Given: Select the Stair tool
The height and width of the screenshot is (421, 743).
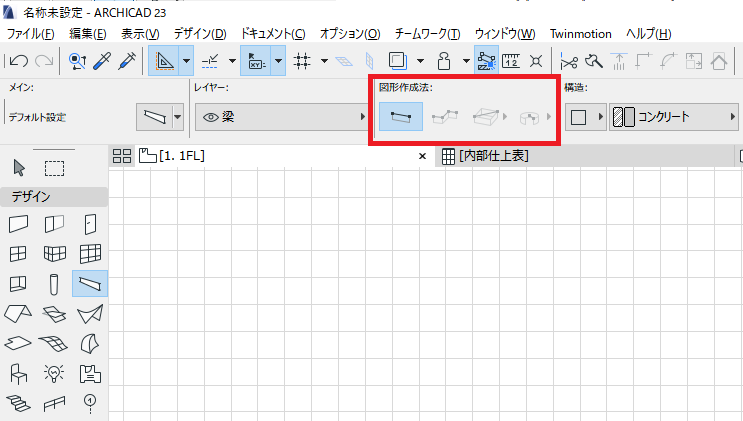Looking at the screenshot, I should coord(18,403).
